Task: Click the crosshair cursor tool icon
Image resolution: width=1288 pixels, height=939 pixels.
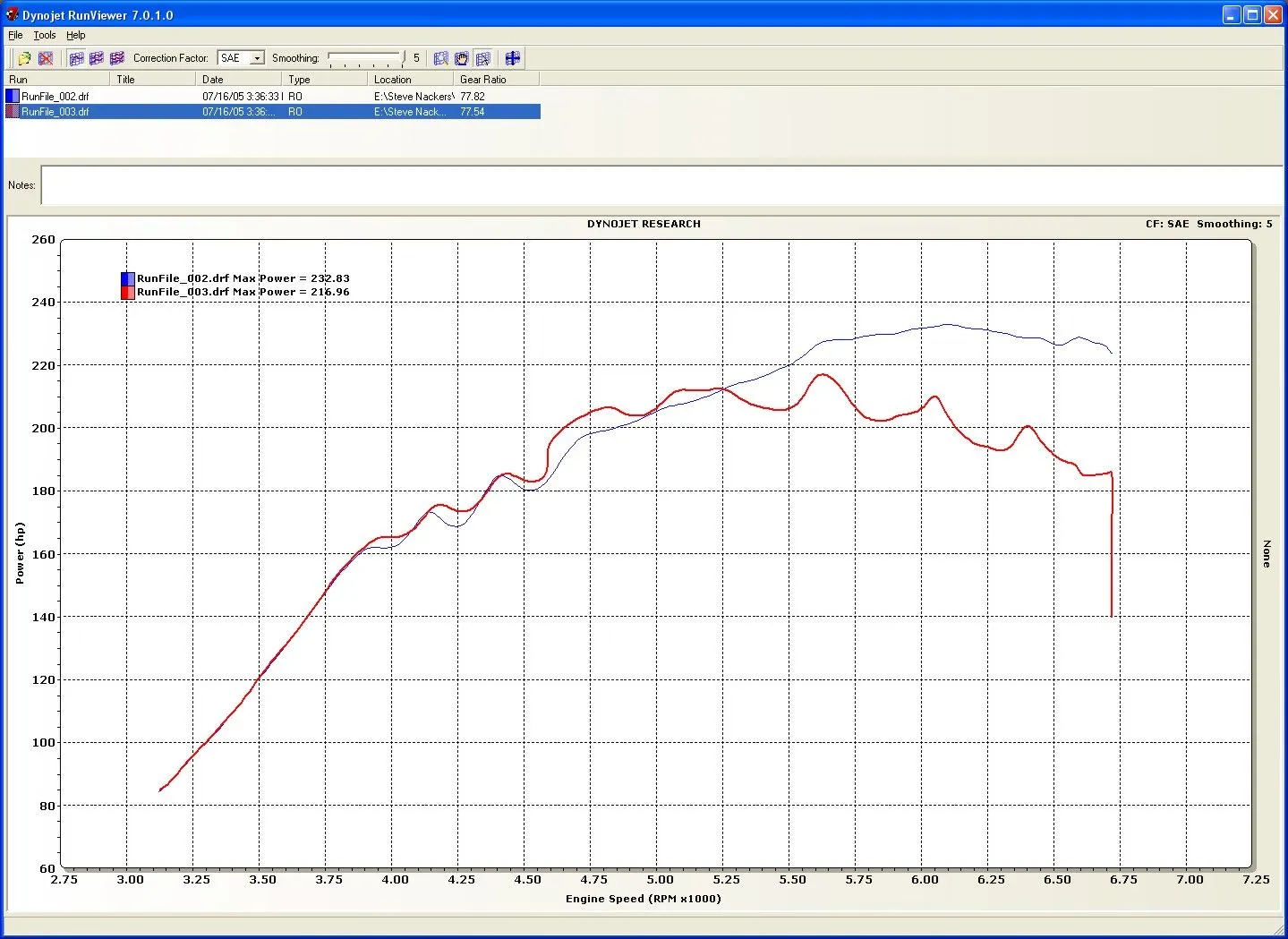Action: coord(513,58)
